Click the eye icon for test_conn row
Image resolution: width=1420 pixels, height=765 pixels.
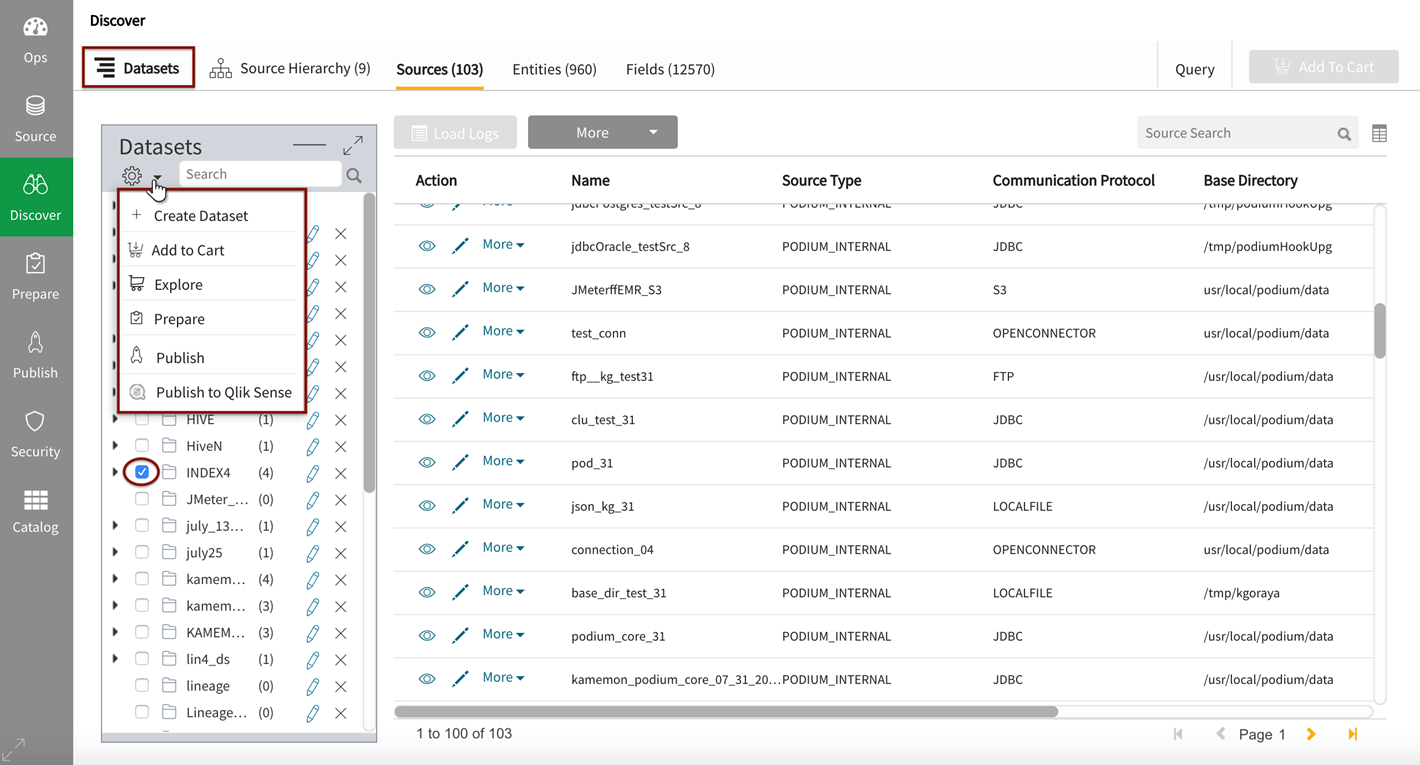pyautogui.click(x=427, y=333)
